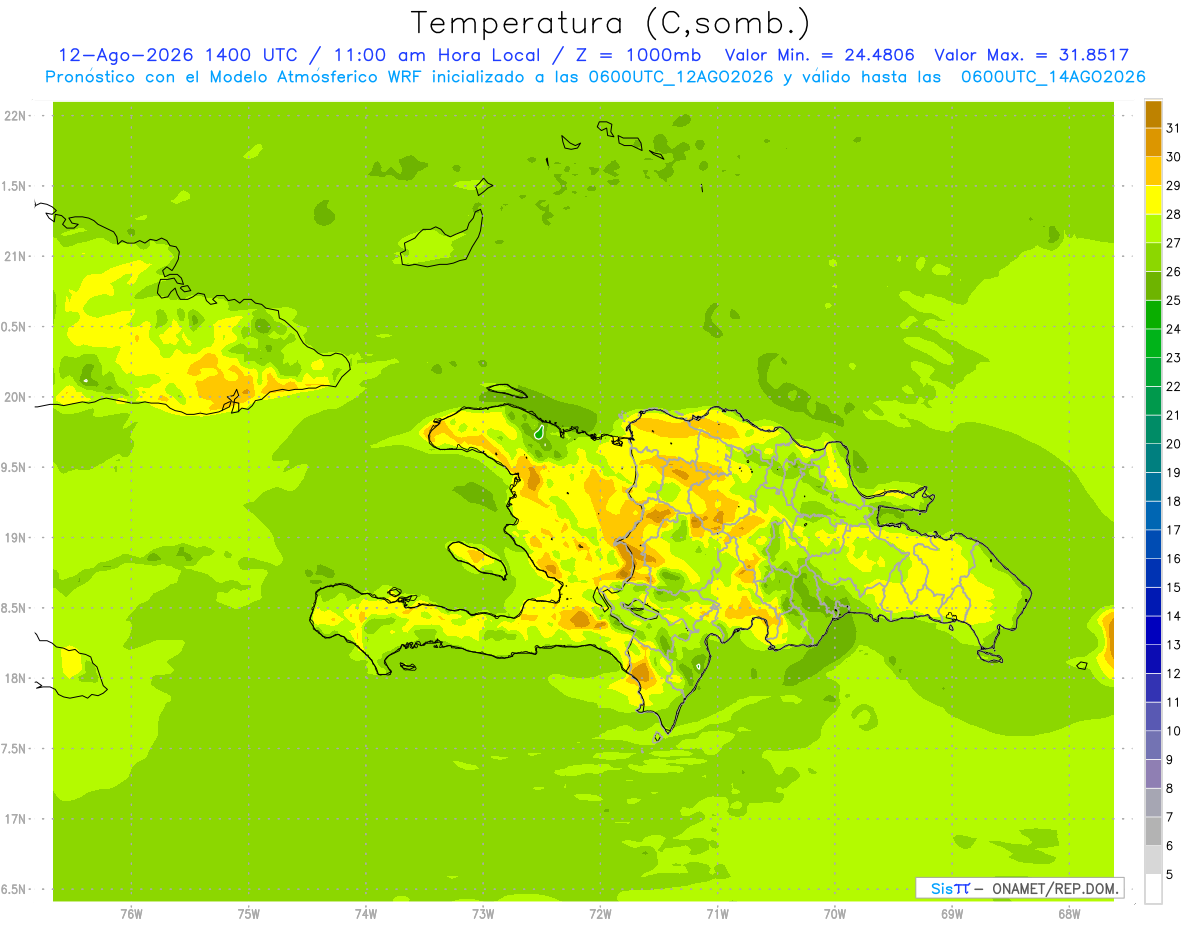The height and width of the screenshot is (927, 1200).
Task: Click "Valor Max. = 31.8517" in header
Action: [x=1031, y=55]
